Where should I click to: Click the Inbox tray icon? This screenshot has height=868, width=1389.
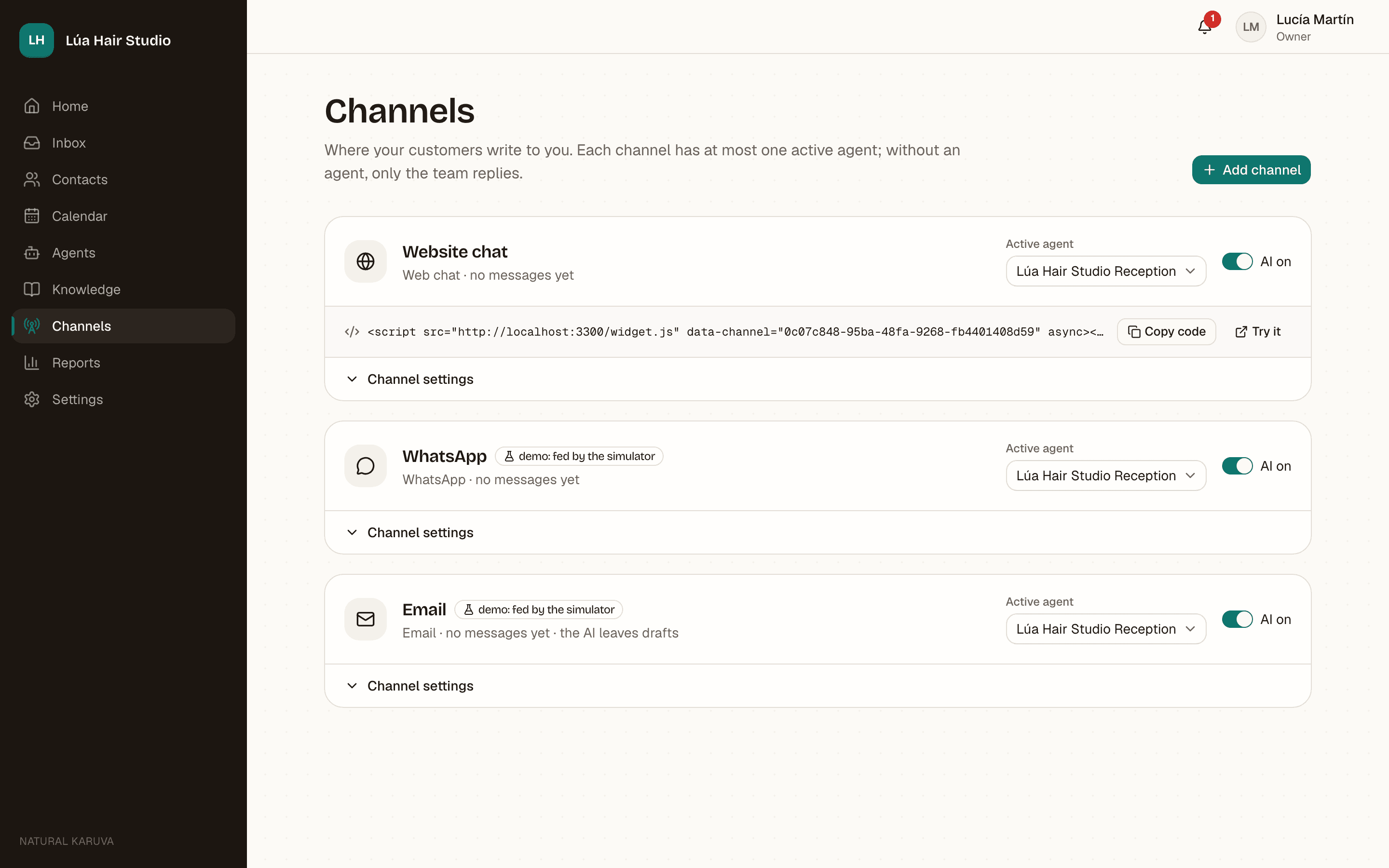tap(31, 143)
